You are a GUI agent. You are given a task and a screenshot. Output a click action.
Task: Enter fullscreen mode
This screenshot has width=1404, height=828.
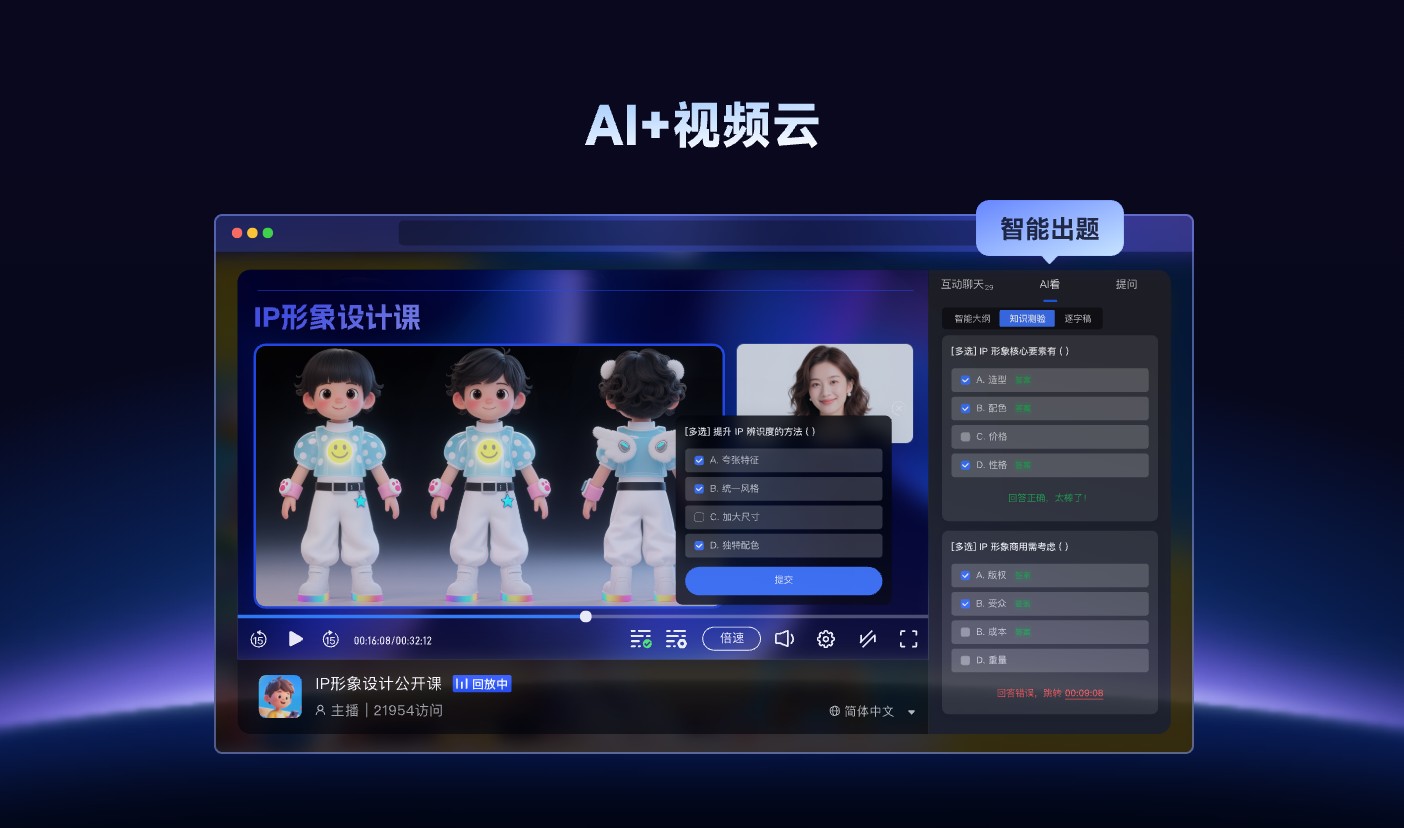click(908, 639)
